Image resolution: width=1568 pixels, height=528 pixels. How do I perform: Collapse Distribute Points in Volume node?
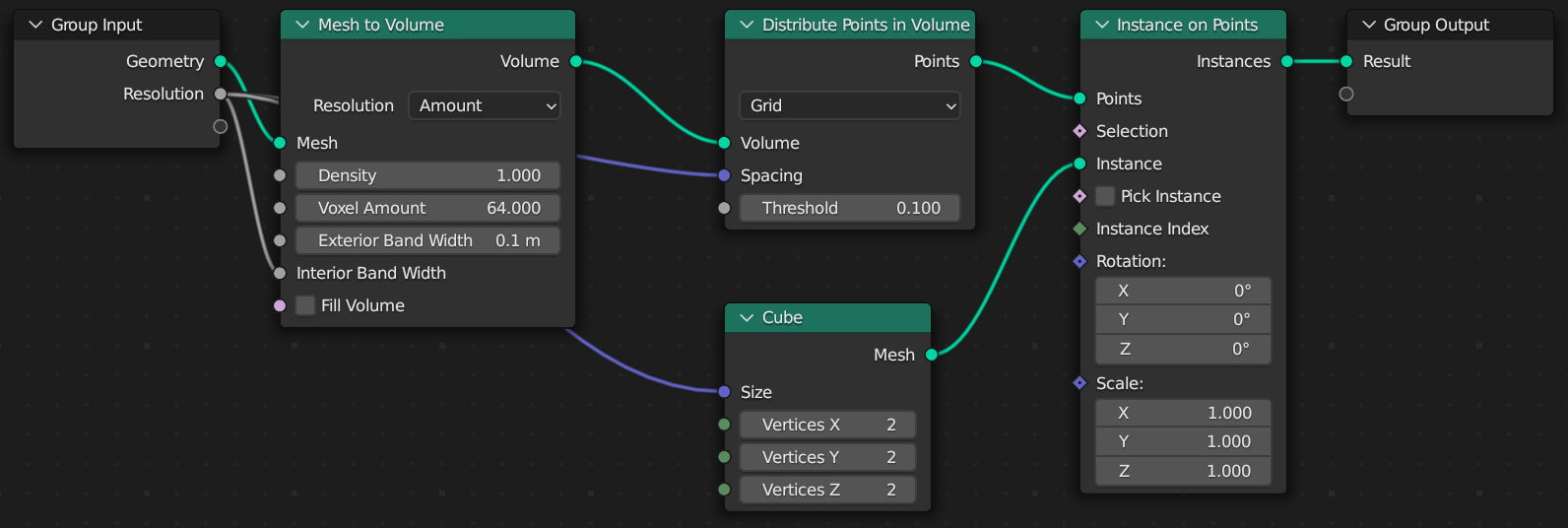(747, 25)
